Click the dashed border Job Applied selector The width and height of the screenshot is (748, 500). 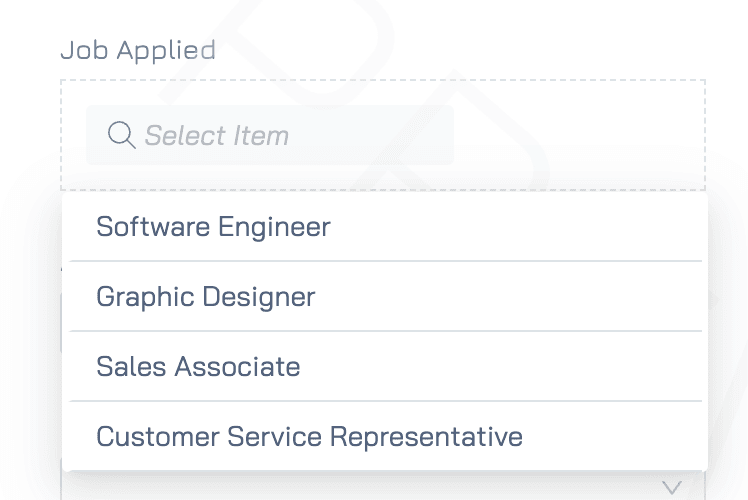[x=383, y=135]
